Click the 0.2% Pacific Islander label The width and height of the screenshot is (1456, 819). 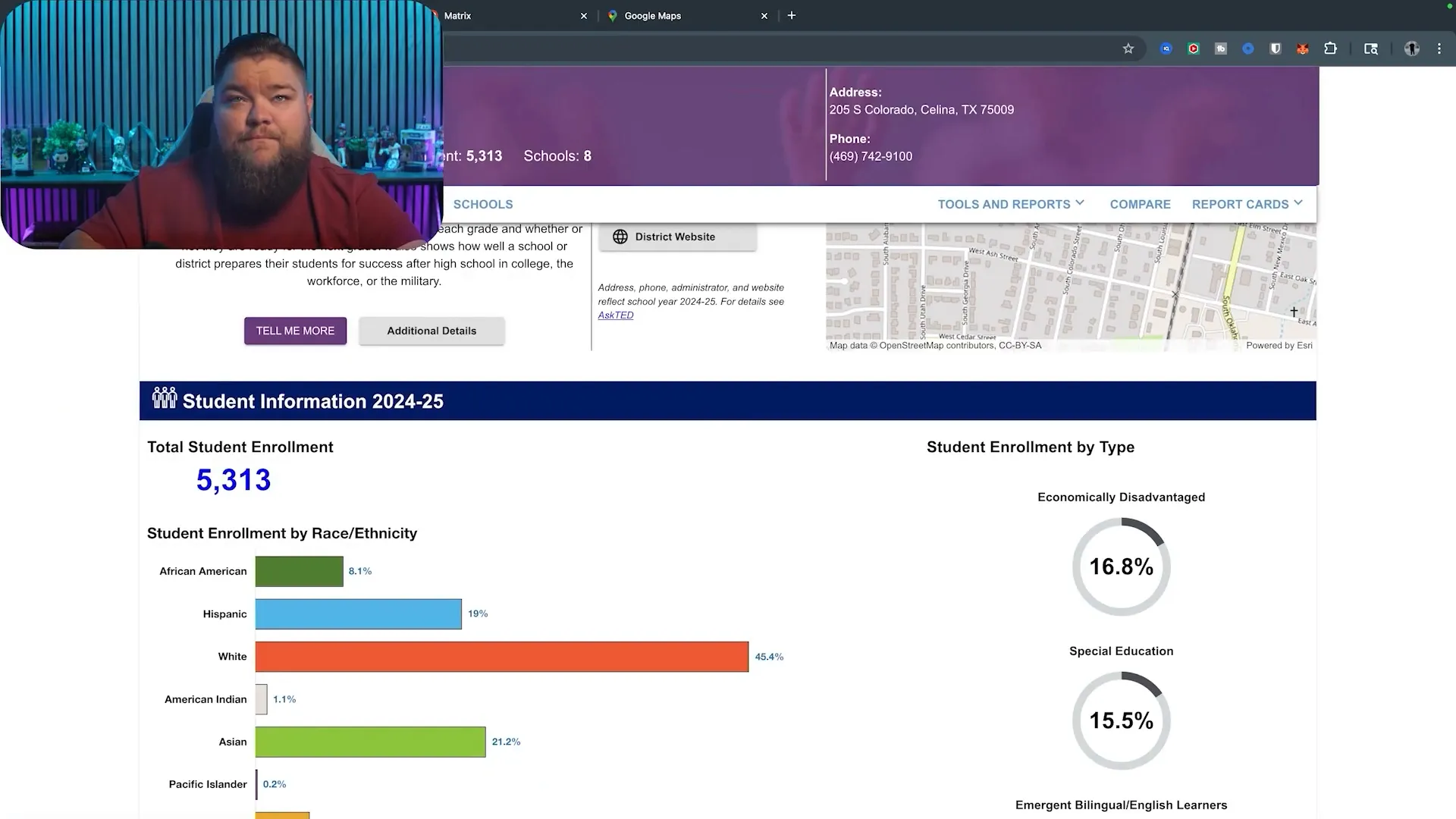(275, 784)
